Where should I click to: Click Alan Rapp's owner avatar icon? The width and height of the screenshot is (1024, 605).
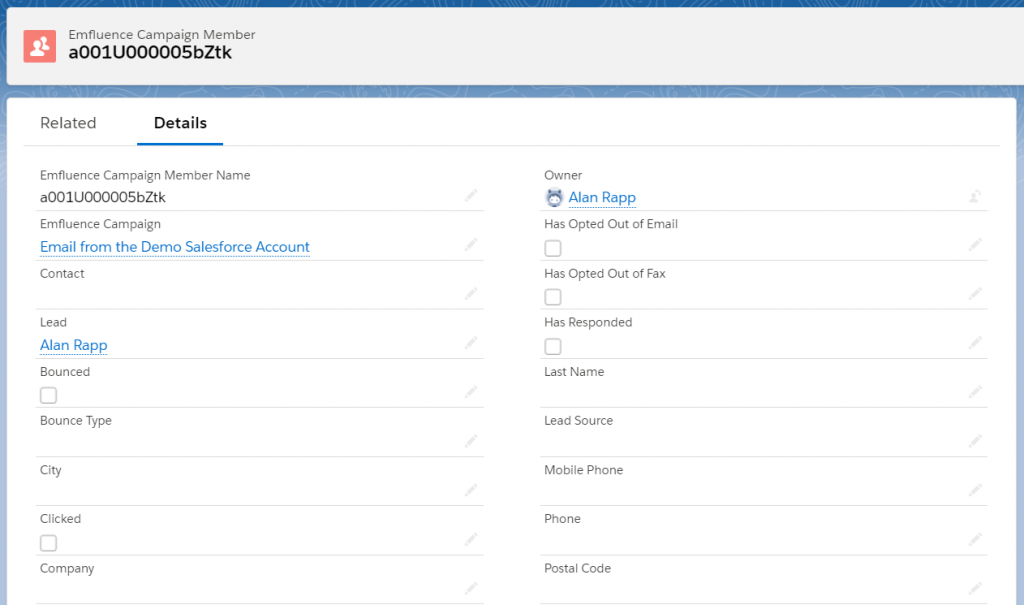[554, 197]
